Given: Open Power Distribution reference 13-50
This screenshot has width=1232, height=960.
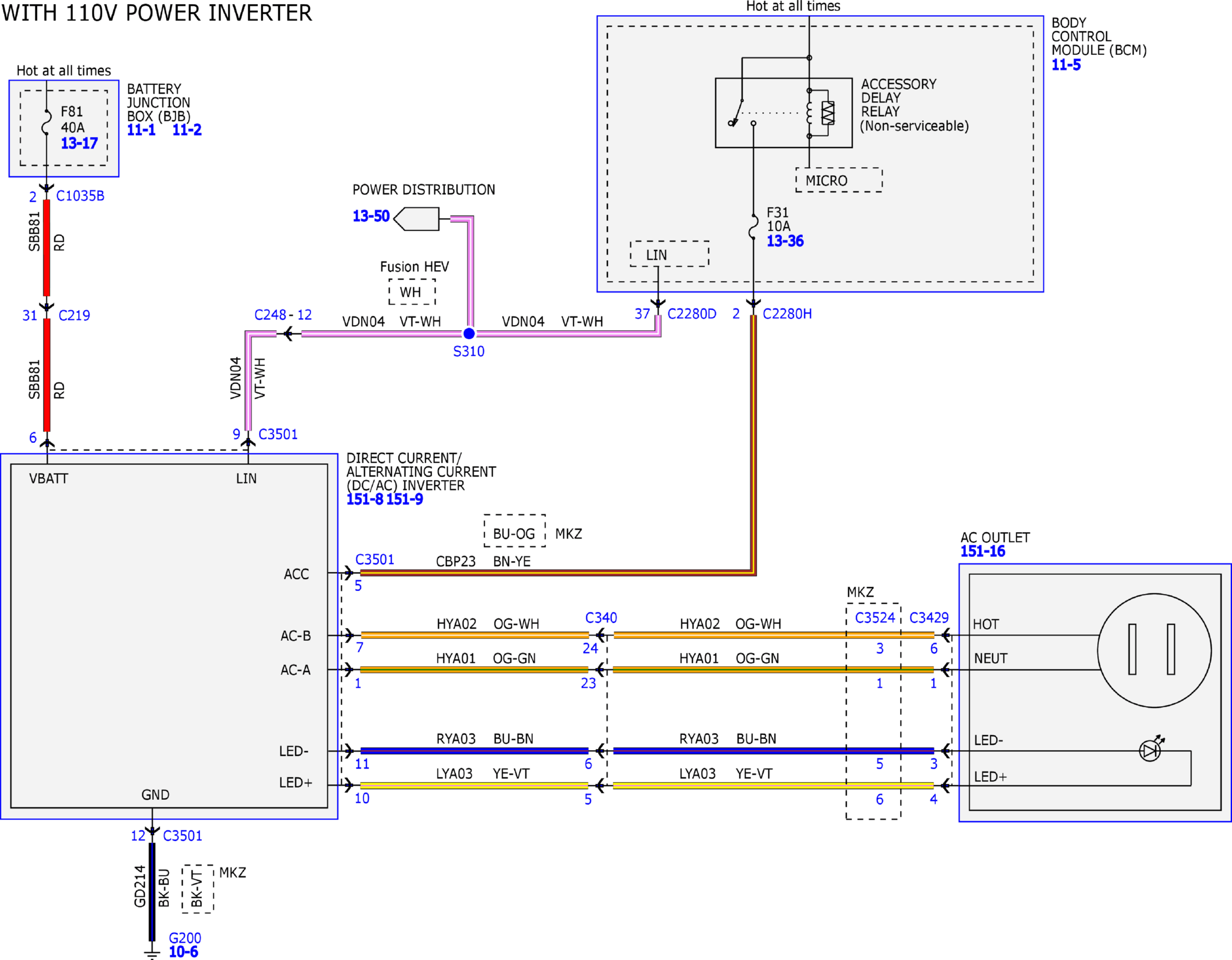Looking at the screenshot, I should pyautogui.click(x=371, y=216).
